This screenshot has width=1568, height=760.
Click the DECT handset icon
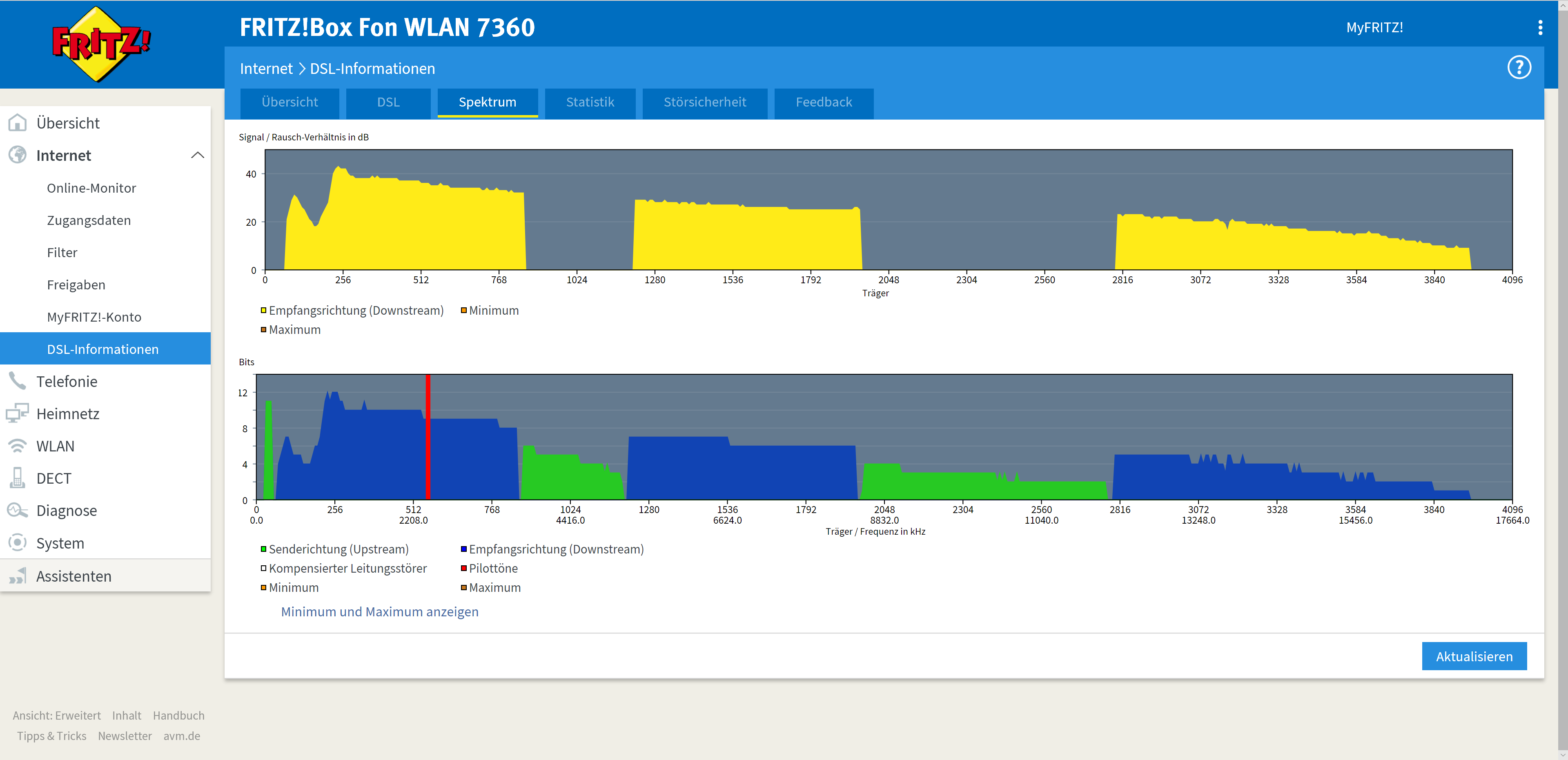click(x=18, y=478)
